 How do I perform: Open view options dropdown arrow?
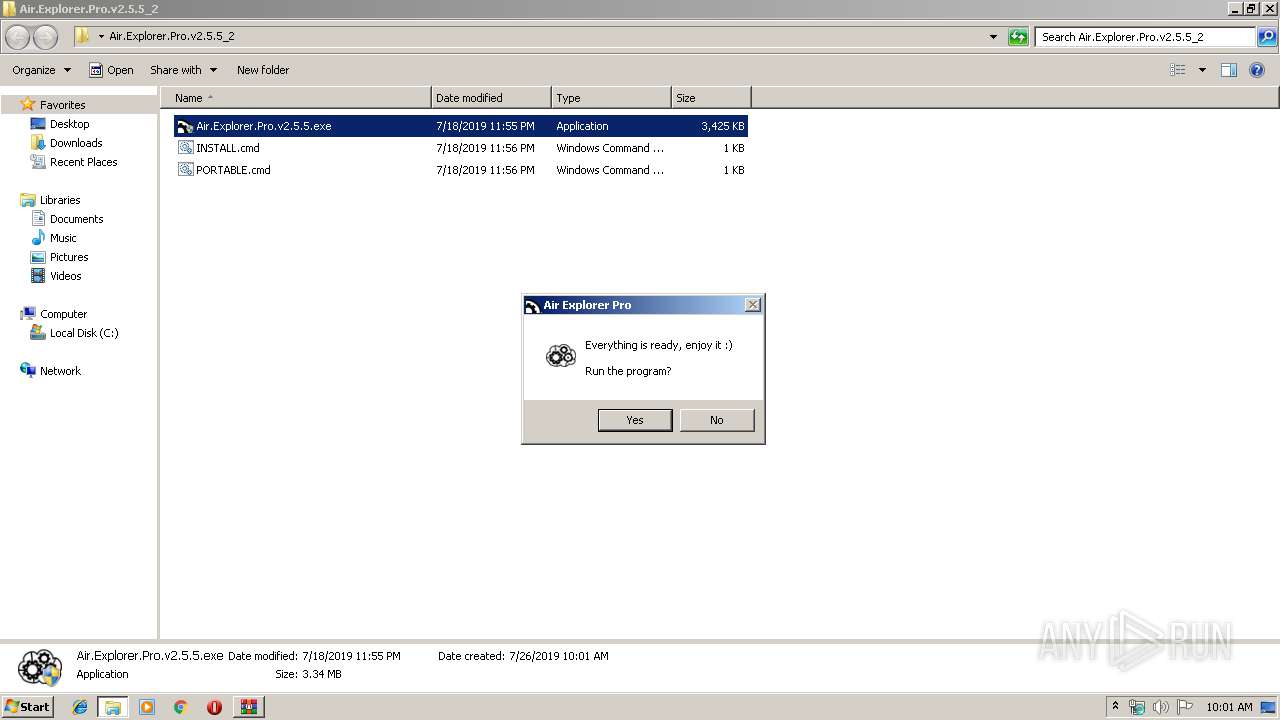pyautogui.click(x=1202, y=70)
